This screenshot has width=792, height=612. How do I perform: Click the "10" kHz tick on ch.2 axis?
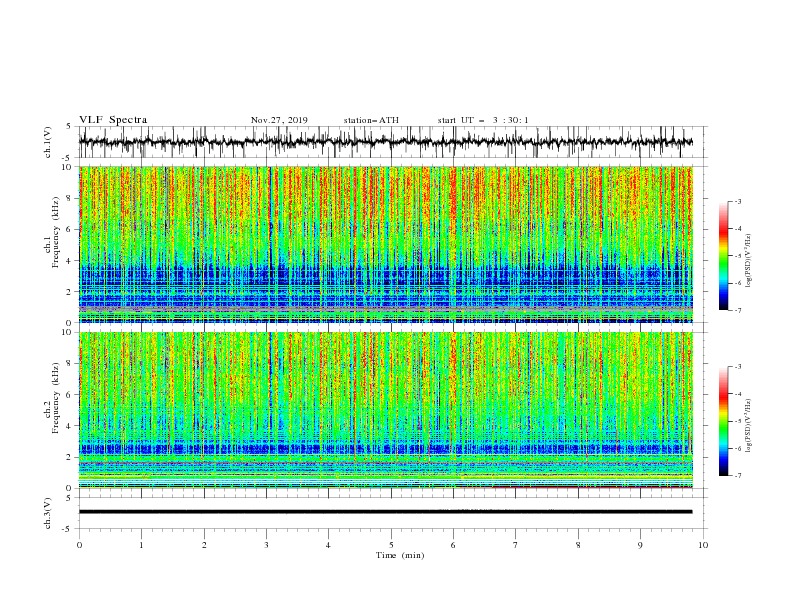click(x=69, y=332)
